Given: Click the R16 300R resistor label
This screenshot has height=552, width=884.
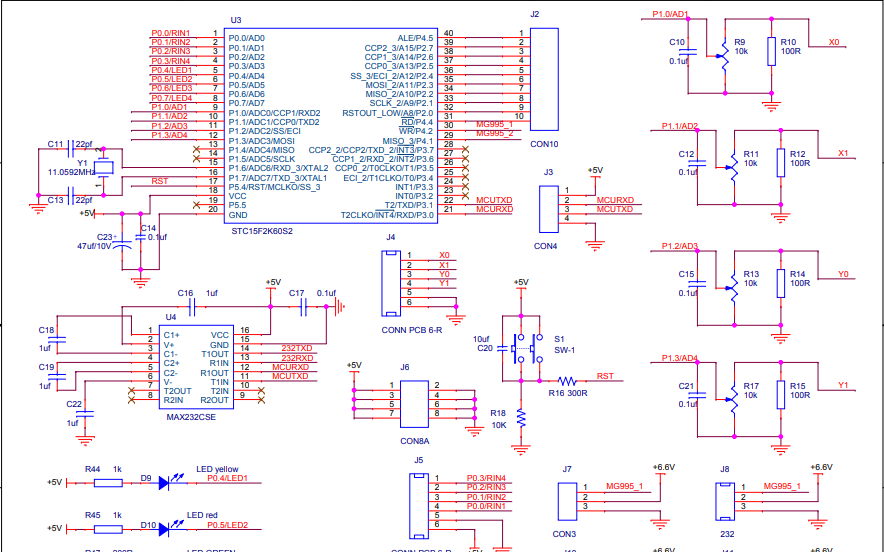Looking at the screenshot, I should click(x=568, y=393).
